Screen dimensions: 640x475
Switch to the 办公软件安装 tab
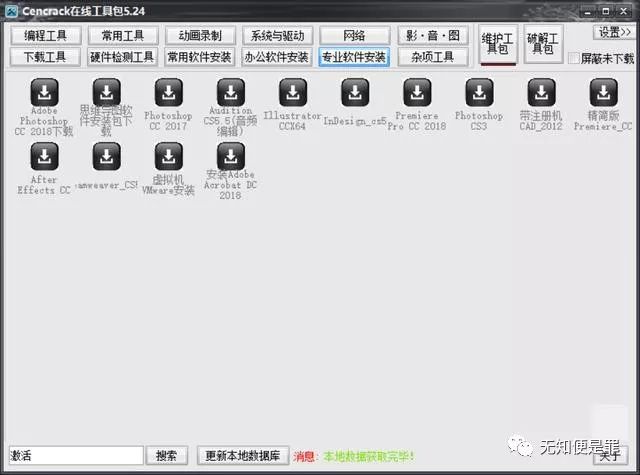click(x=277, y=57)
